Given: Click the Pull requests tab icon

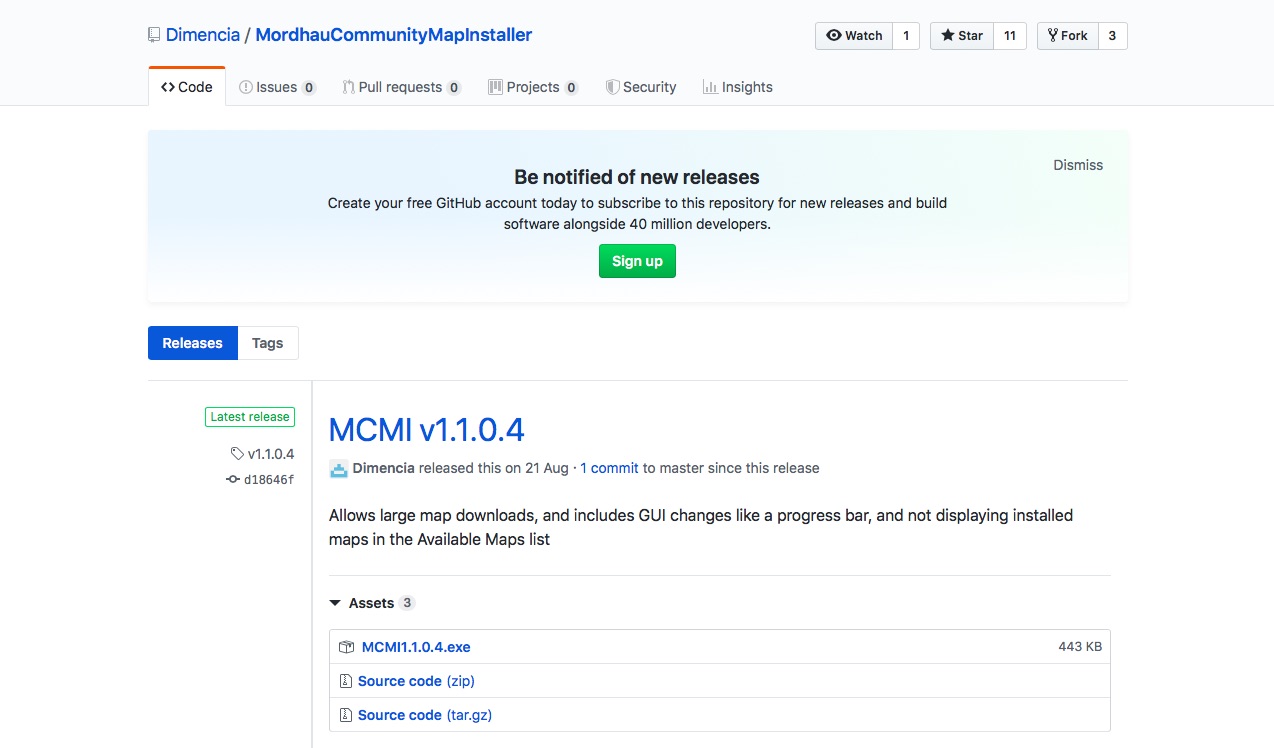Looking at the screenshot, I should (348, 87).
